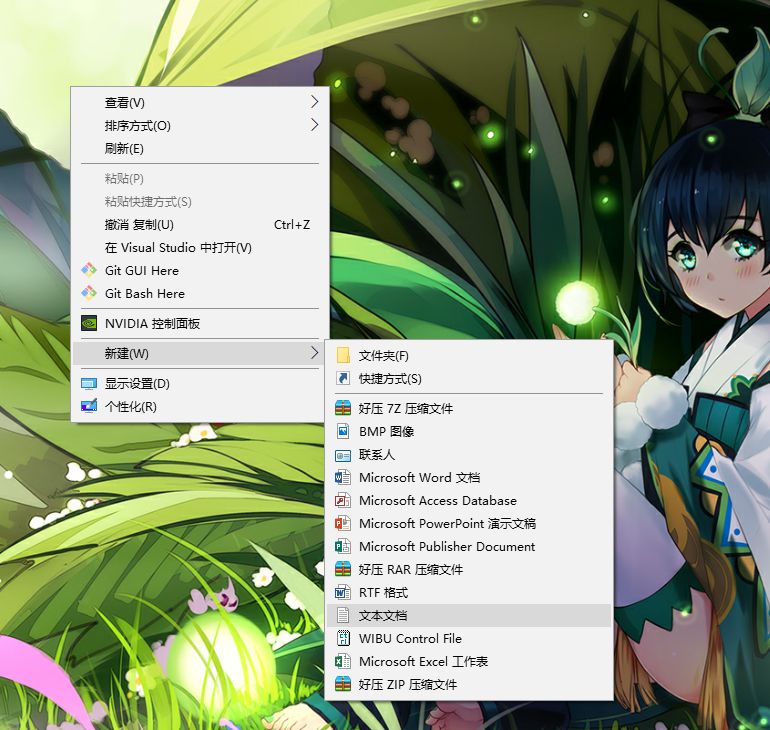The height and width of the screenshot is (730, 770).
Task: Create new Microsoft Publisher Document
Action: 469,546
